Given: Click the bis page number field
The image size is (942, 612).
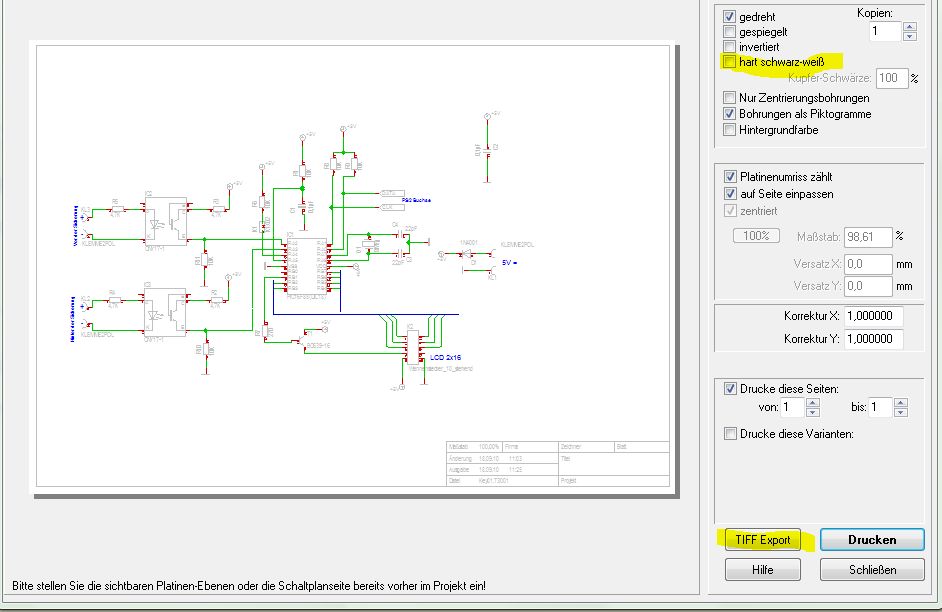Looking at the screenshot, I should 881,407.
